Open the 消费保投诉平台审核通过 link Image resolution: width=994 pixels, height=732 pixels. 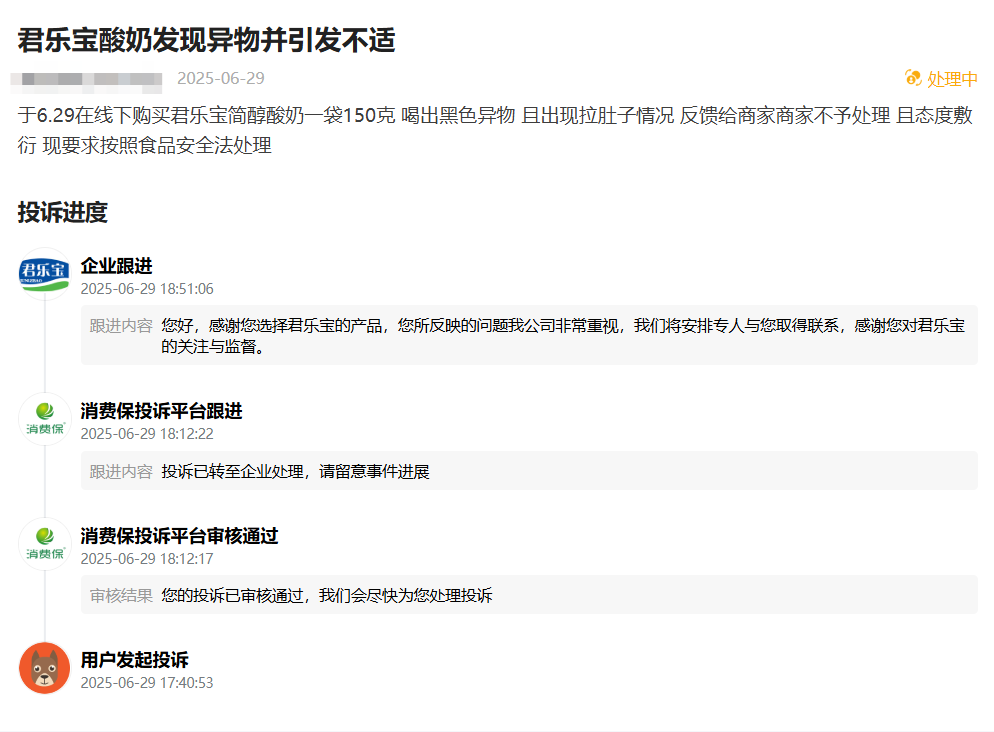point(179,536)
